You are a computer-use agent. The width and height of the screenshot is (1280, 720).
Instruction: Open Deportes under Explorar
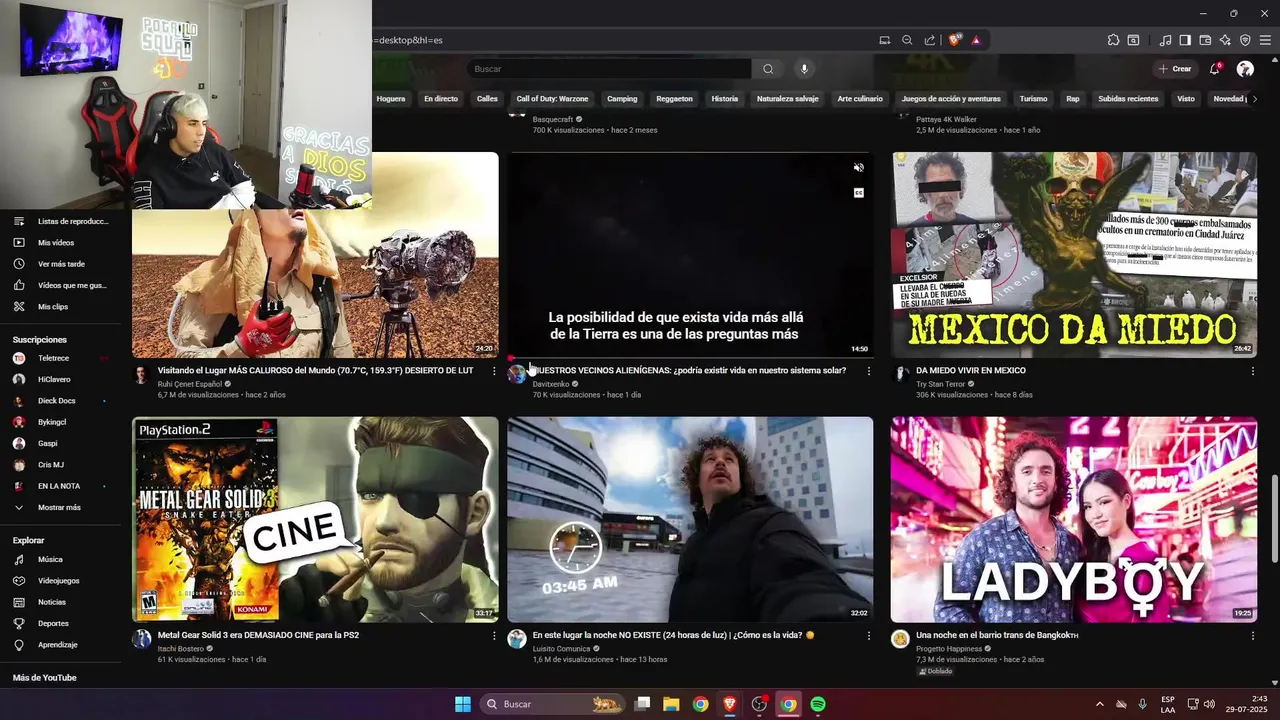[53, 624]
